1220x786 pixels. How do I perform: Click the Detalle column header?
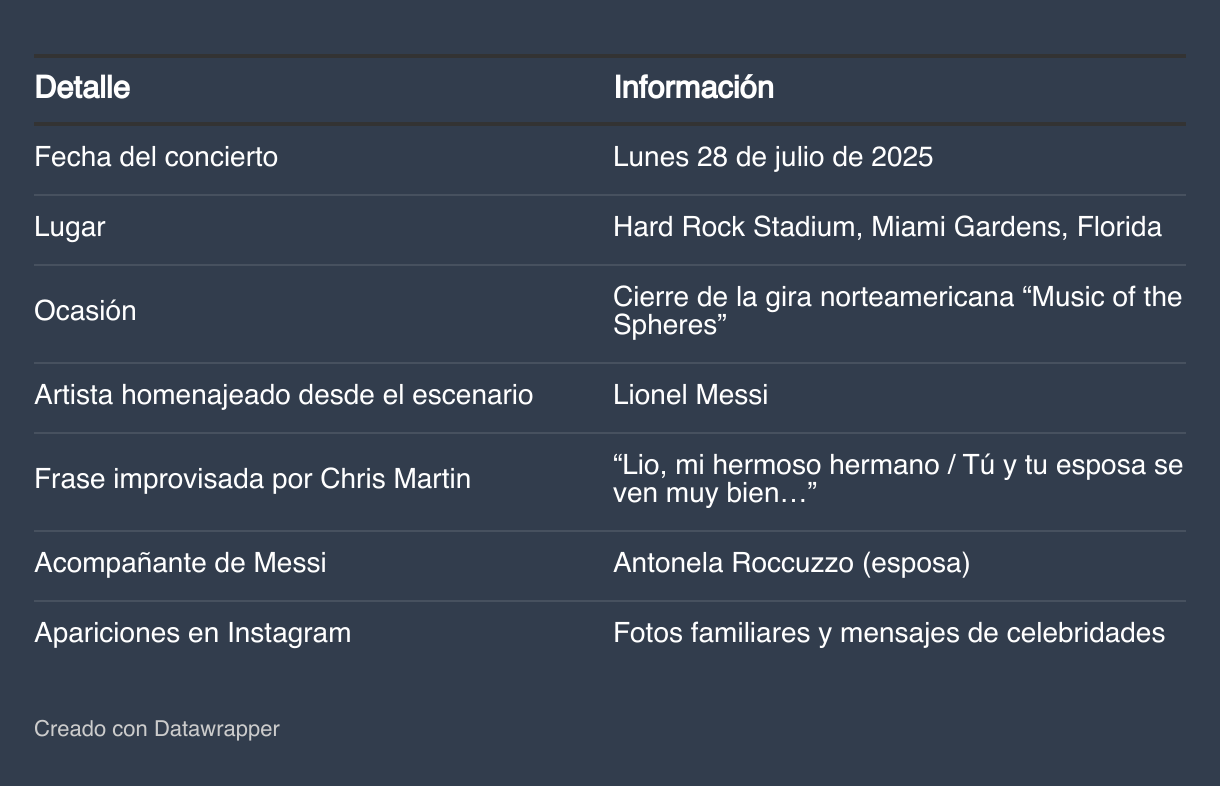pyautogui.click(x=82, y=88)
